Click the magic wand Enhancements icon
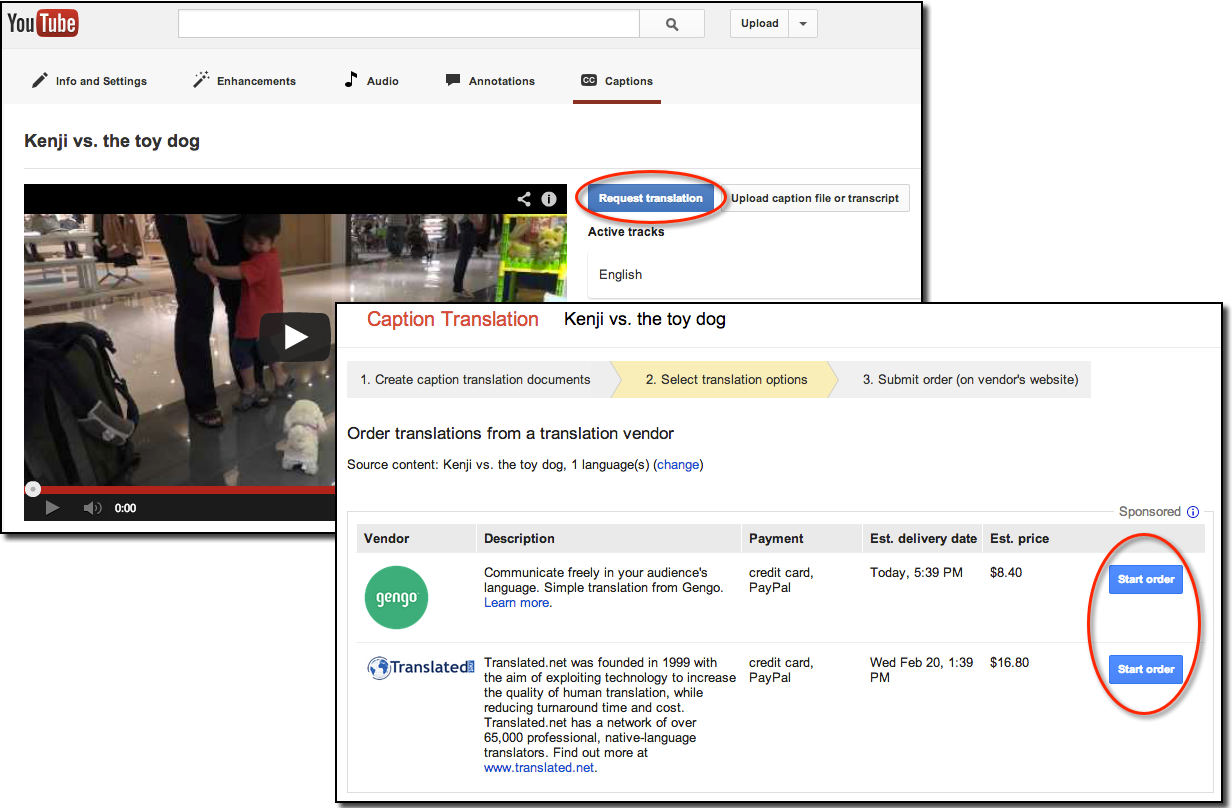Image resolution: width=1232 pixels, height=808 pixels. click(x=201, y=80)
